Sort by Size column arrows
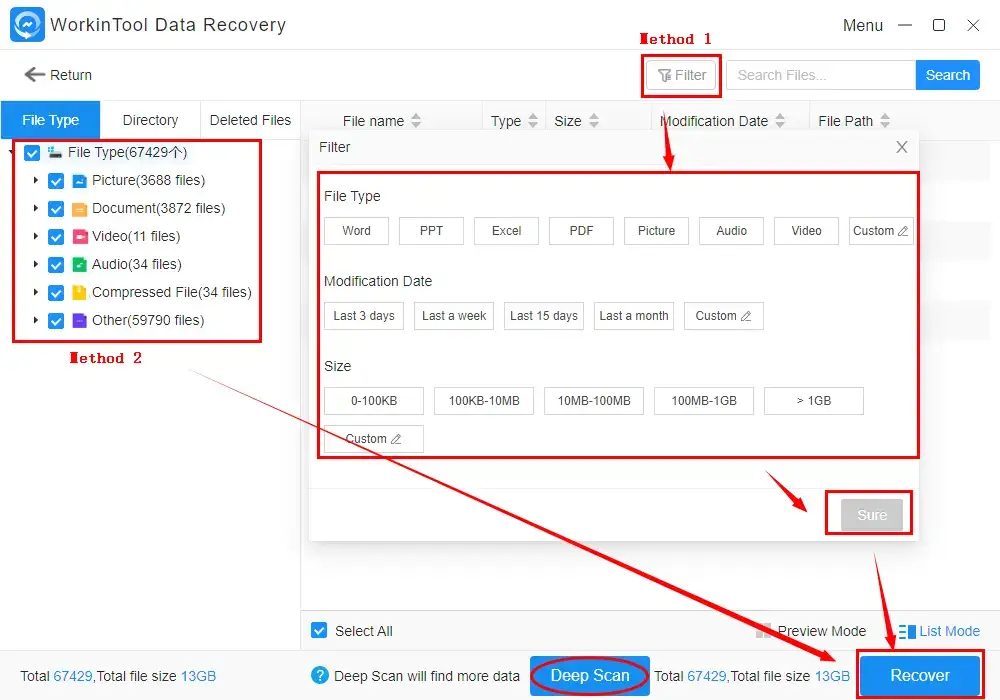This screenshot has height=700, width=1000. click(594, 120)
